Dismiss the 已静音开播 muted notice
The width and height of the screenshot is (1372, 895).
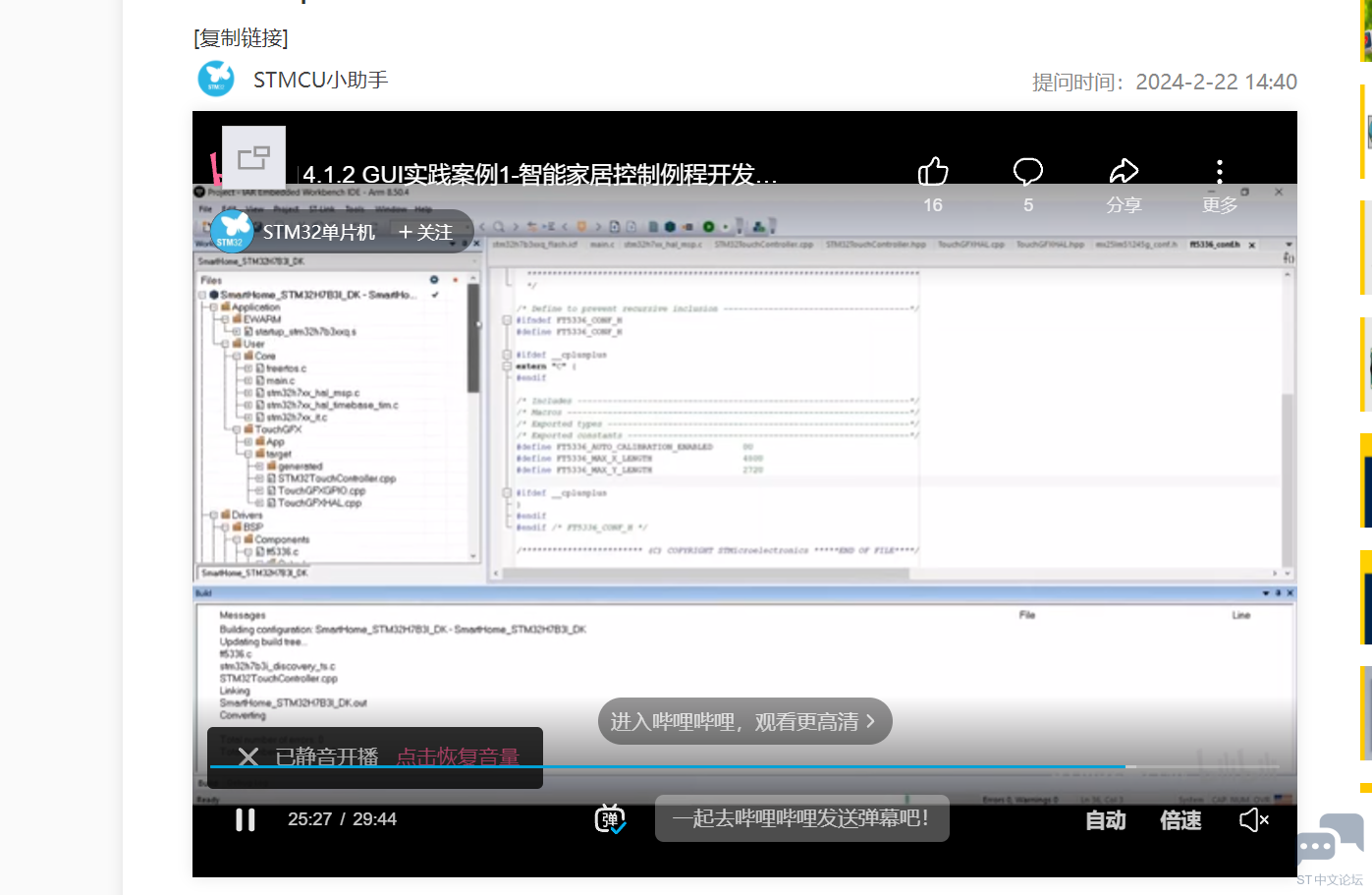click(248, 757)
